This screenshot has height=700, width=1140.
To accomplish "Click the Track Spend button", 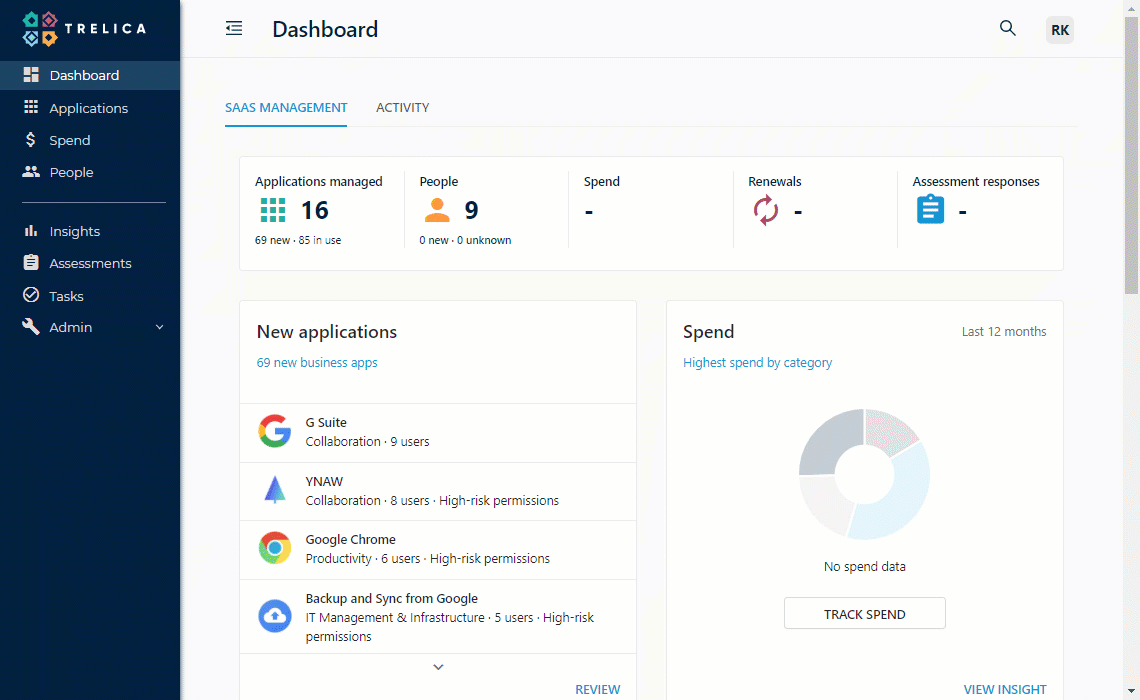I will [x=864, y=613].
